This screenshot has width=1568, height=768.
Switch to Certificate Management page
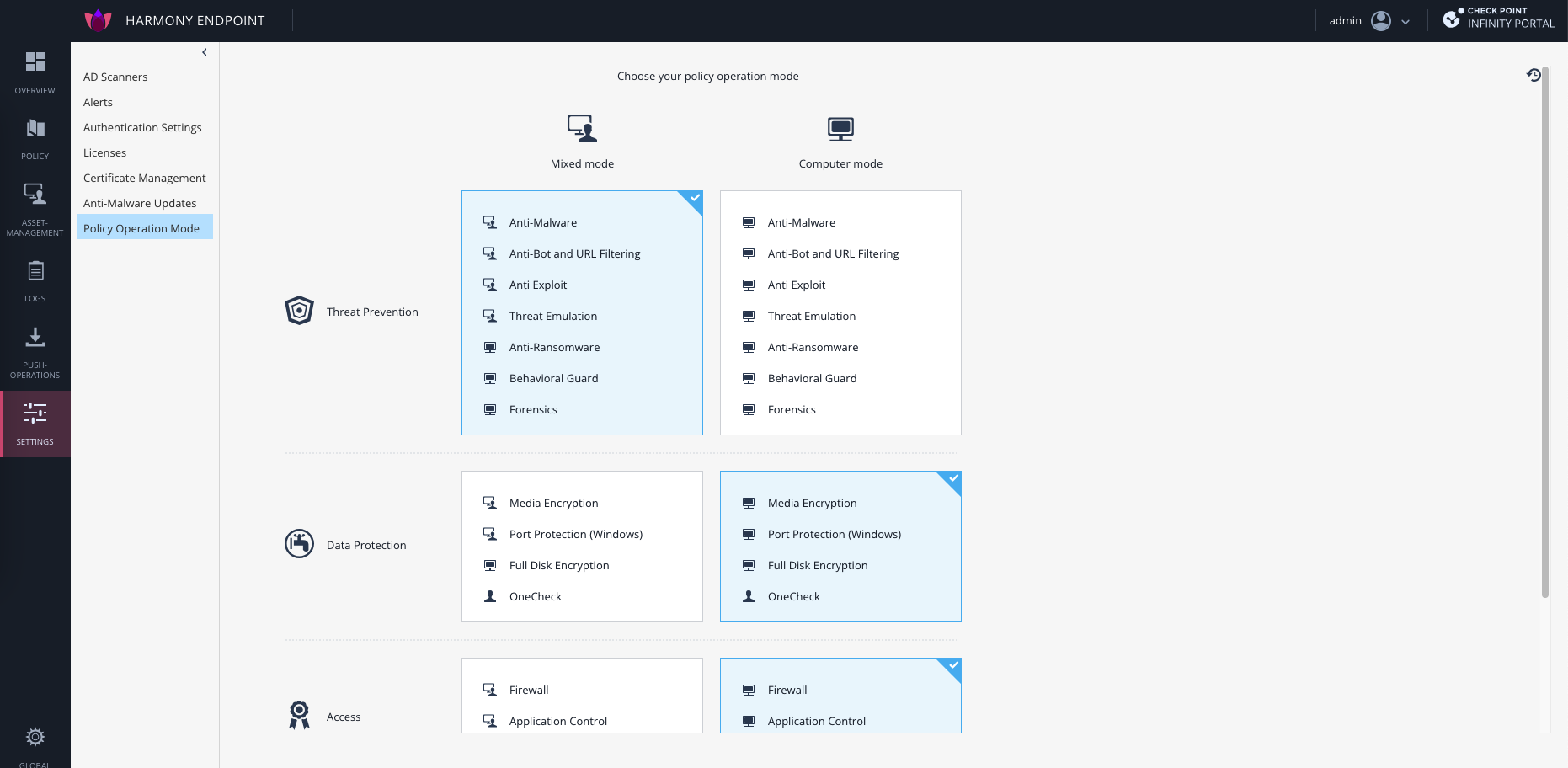(144, 178)
